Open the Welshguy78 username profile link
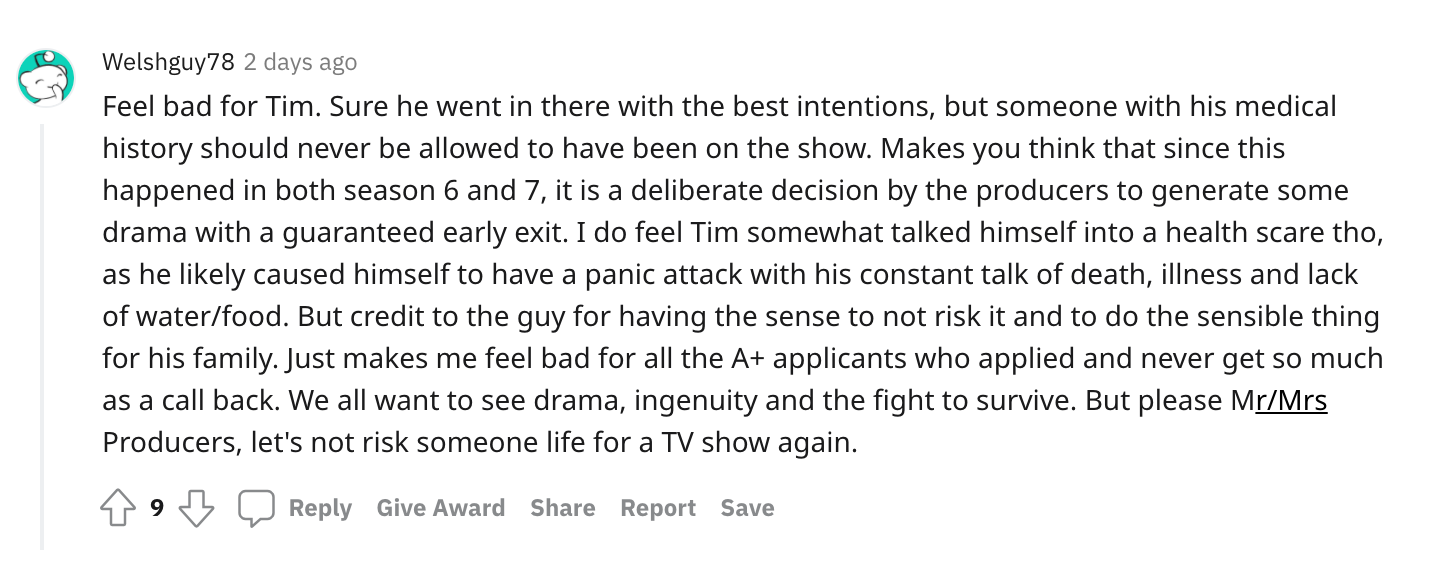This screenshot has width=1440, height=580. [x=168, y=62]
